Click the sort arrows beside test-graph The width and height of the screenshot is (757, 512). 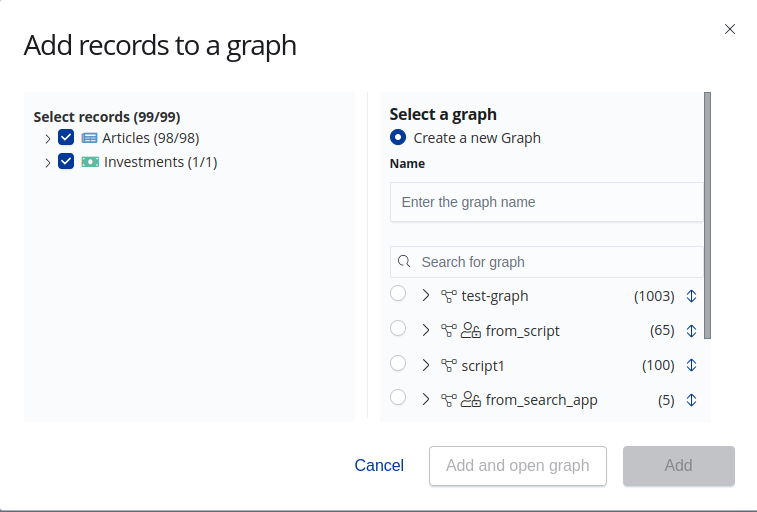click(691, 296)
